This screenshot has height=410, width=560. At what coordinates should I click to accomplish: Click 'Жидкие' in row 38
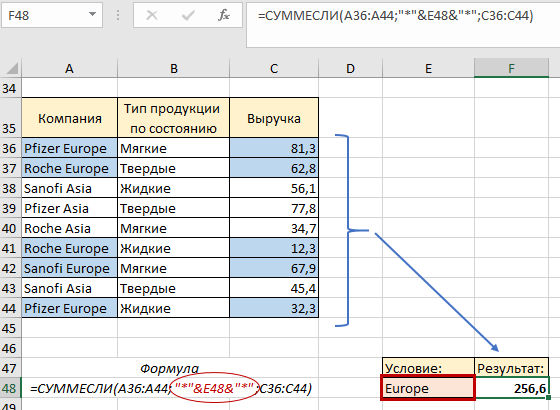click(174, 188)
